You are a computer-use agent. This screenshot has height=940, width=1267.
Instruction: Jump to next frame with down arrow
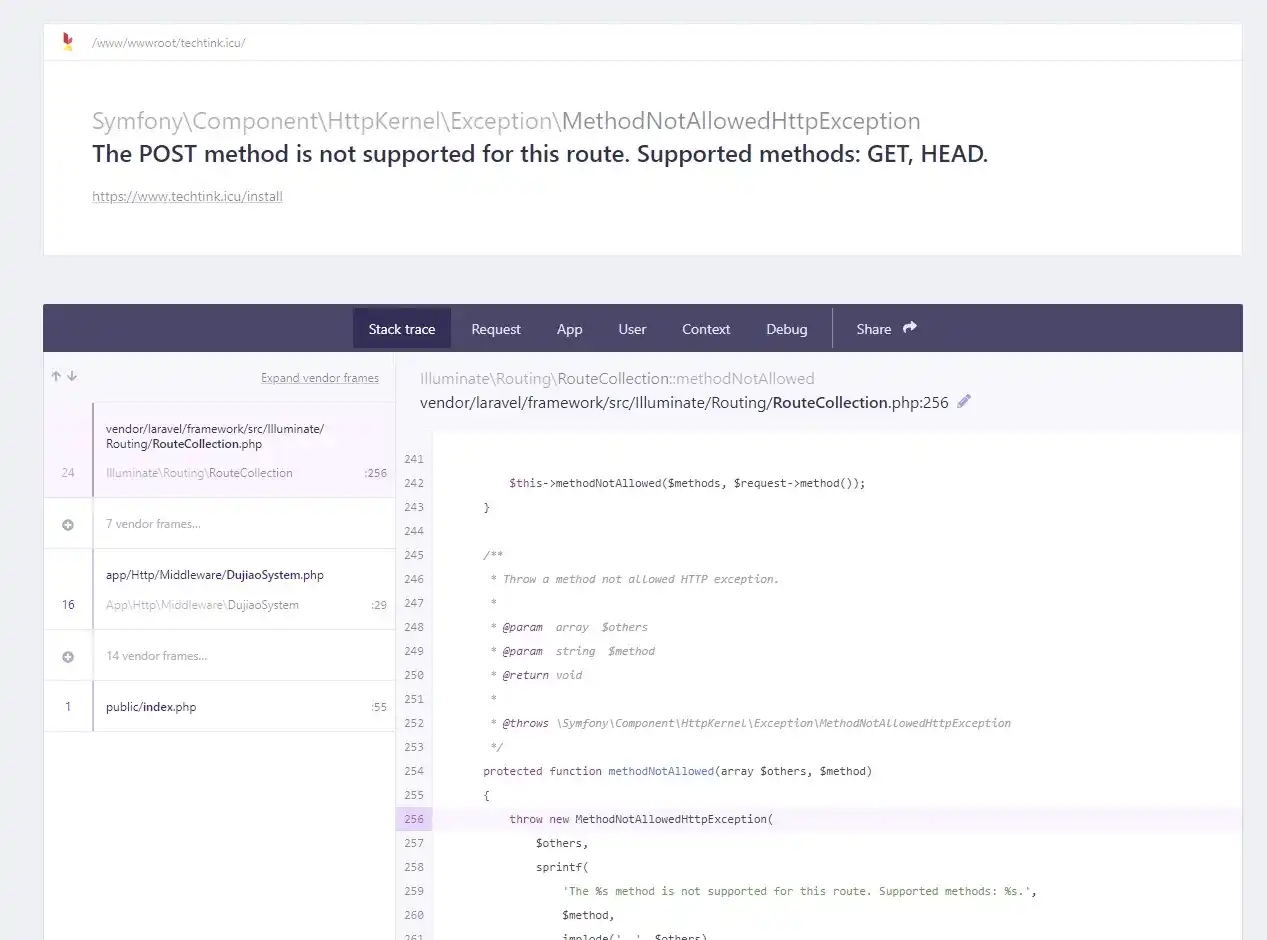click(x=72, y=376)
